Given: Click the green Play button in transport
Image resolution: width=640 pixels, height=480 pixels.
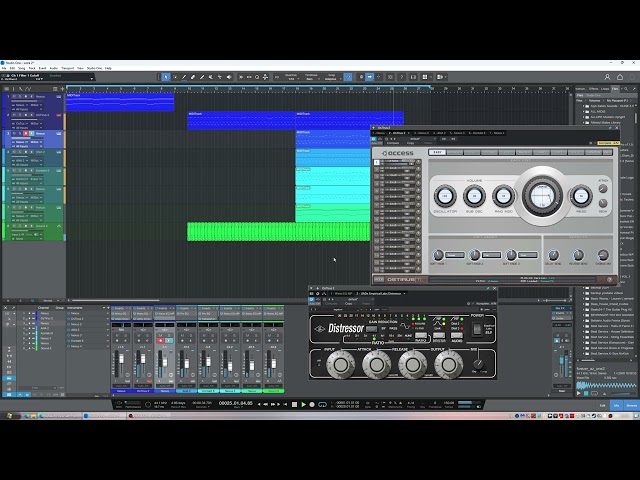Looking at the screenshot, I should coord(303,404).
